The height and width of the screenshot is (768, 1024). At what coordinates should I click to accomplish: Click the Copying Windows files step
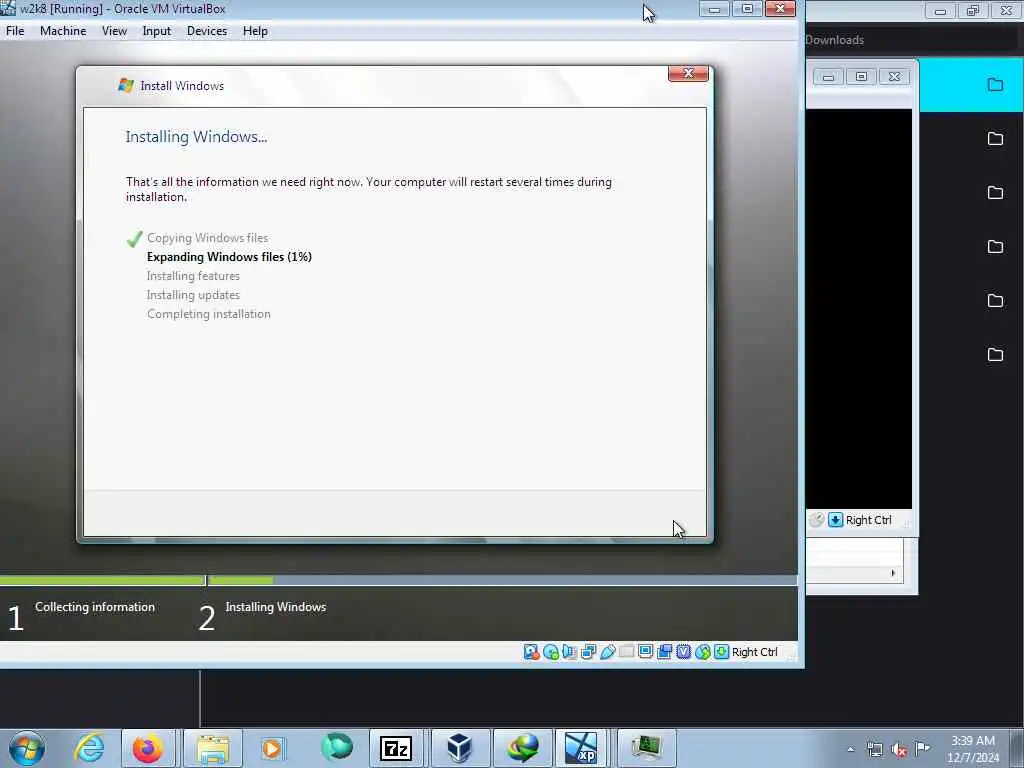[207, 238]
